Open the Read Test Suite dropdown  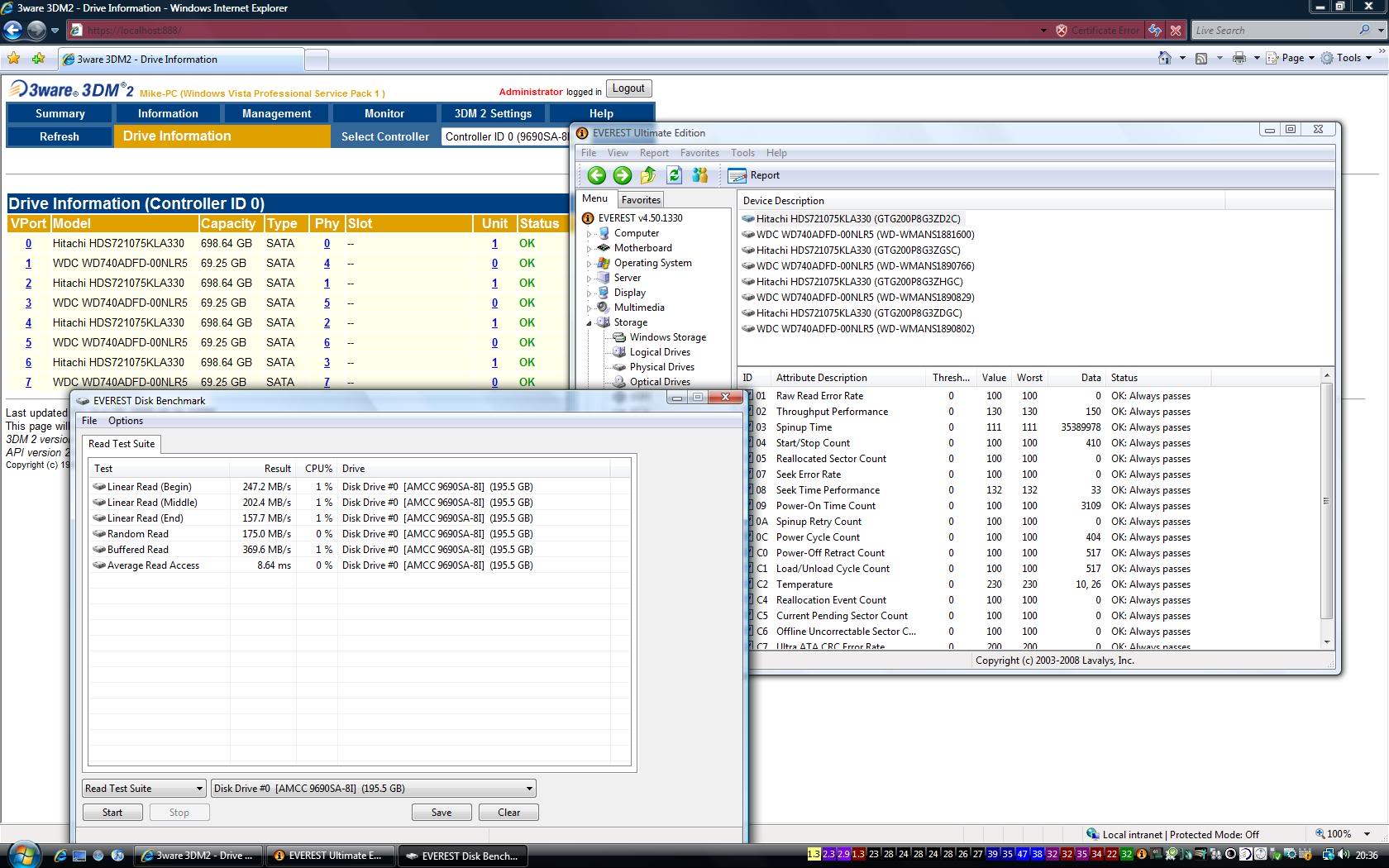143,789
